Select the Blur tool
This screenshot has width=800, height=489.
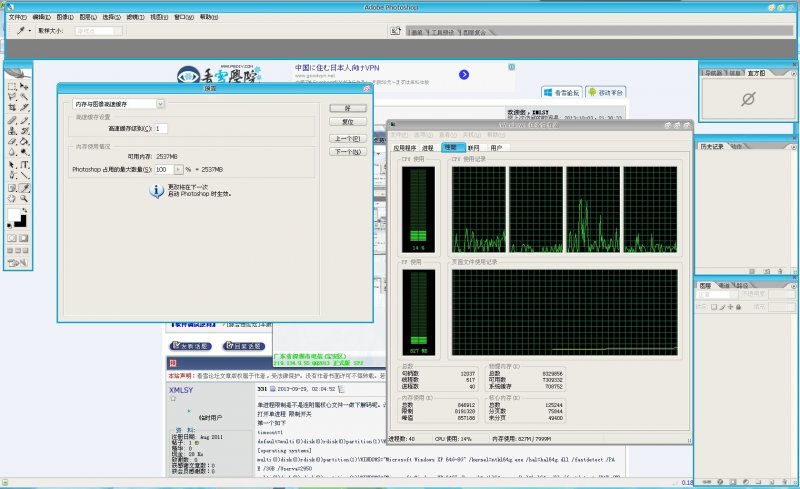pyautogui.click(x=12, y=152)
